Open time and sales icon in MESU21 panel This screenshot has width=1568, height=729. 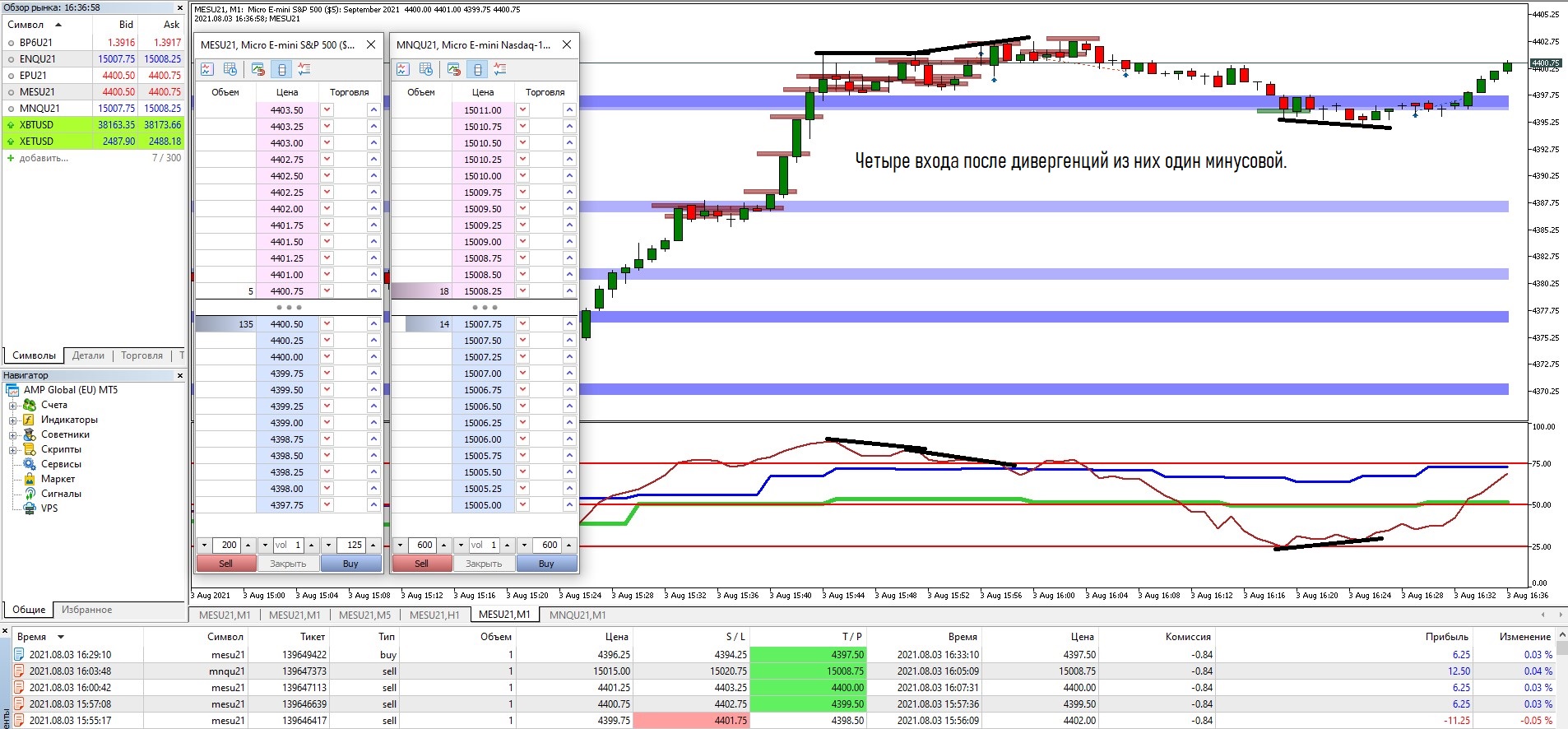230,69
